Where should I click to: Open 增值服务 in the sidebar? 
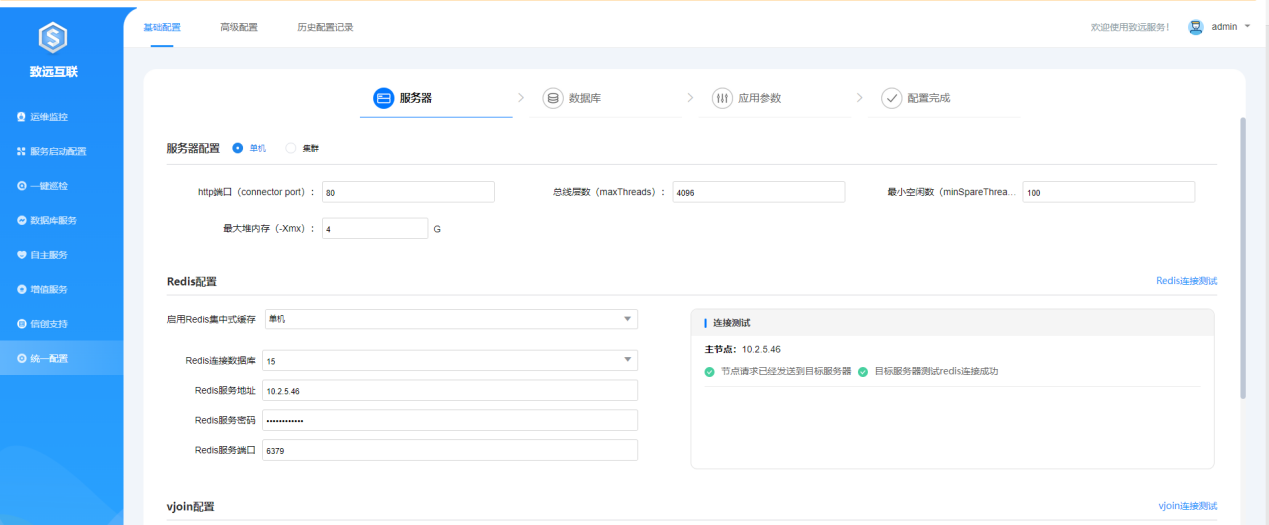coord(48,289)
